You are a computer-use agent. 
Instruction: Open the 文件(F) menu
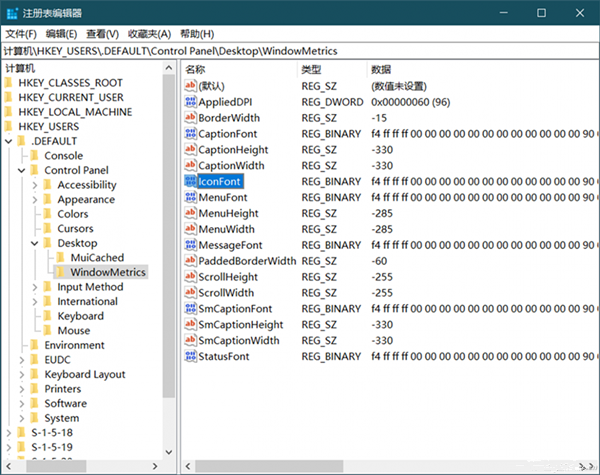21,33
